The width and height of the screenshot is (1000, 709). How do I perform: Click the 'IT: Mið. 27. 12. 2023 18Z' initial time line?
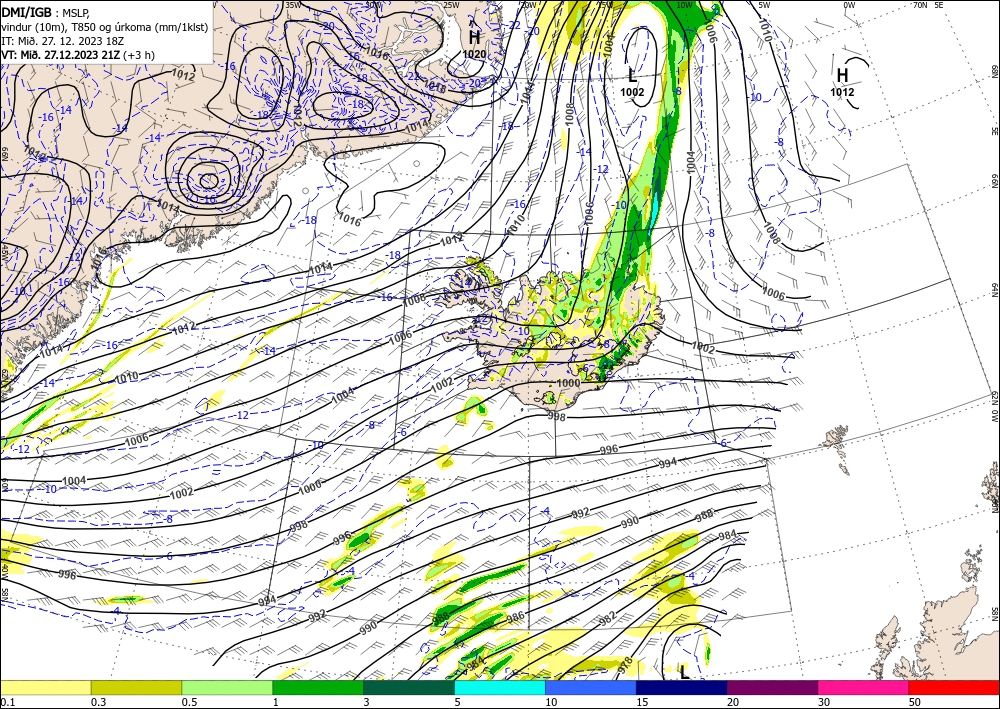point(61,40)
